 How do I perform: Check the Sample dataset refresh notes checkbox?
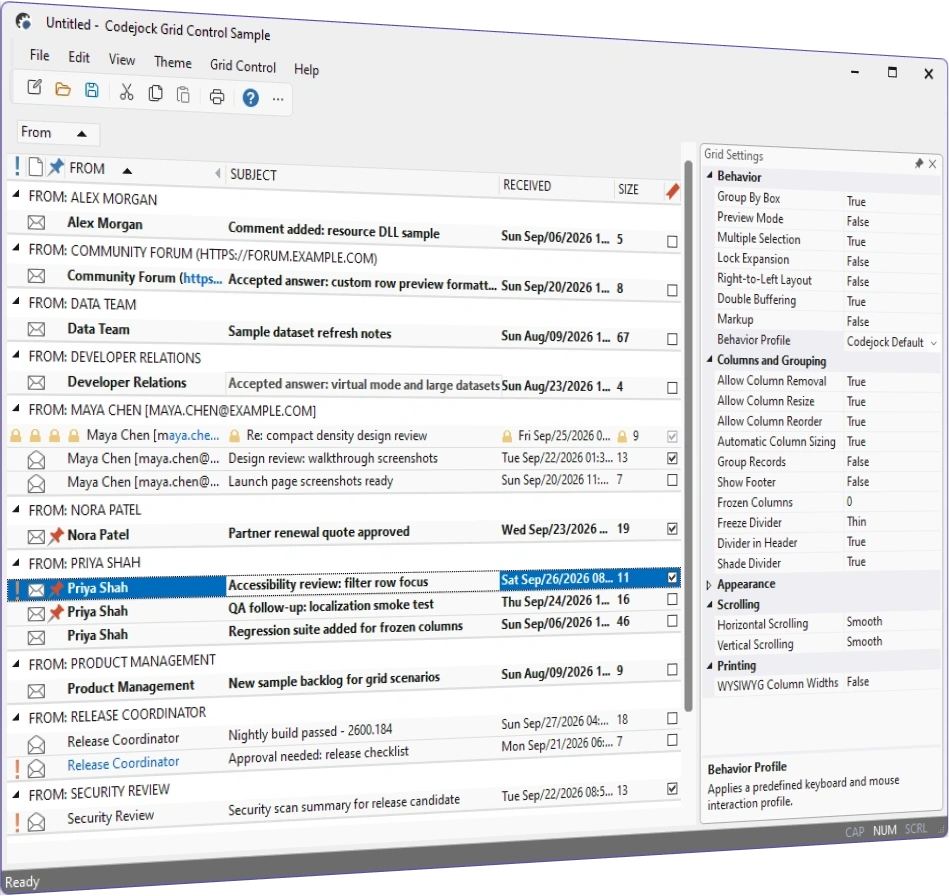(672, 339)
